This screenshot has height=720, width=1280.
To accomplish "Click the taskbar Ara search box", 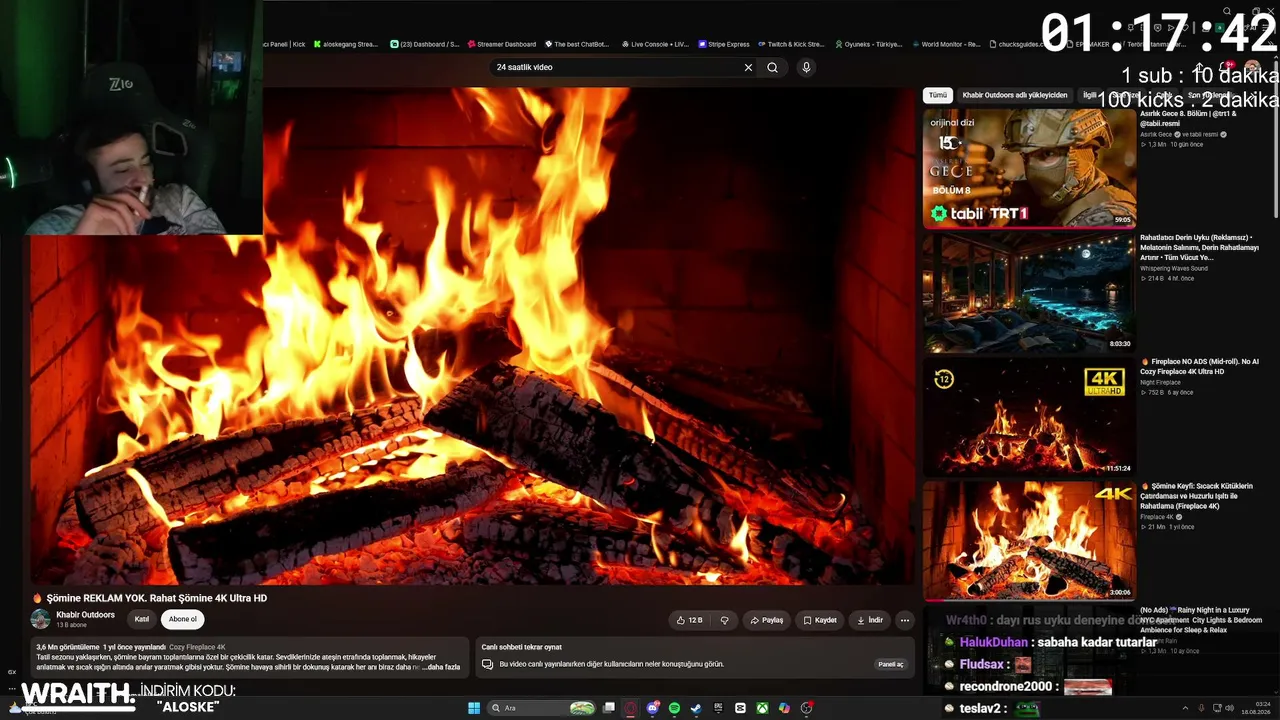I will [541, 708].
